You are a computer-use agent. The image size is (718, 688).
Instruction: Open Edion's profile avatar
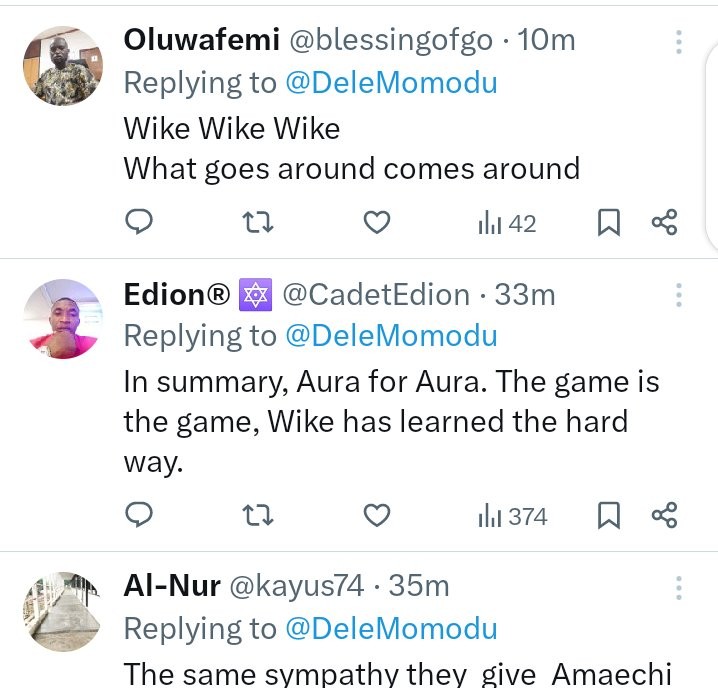point(63,319)
